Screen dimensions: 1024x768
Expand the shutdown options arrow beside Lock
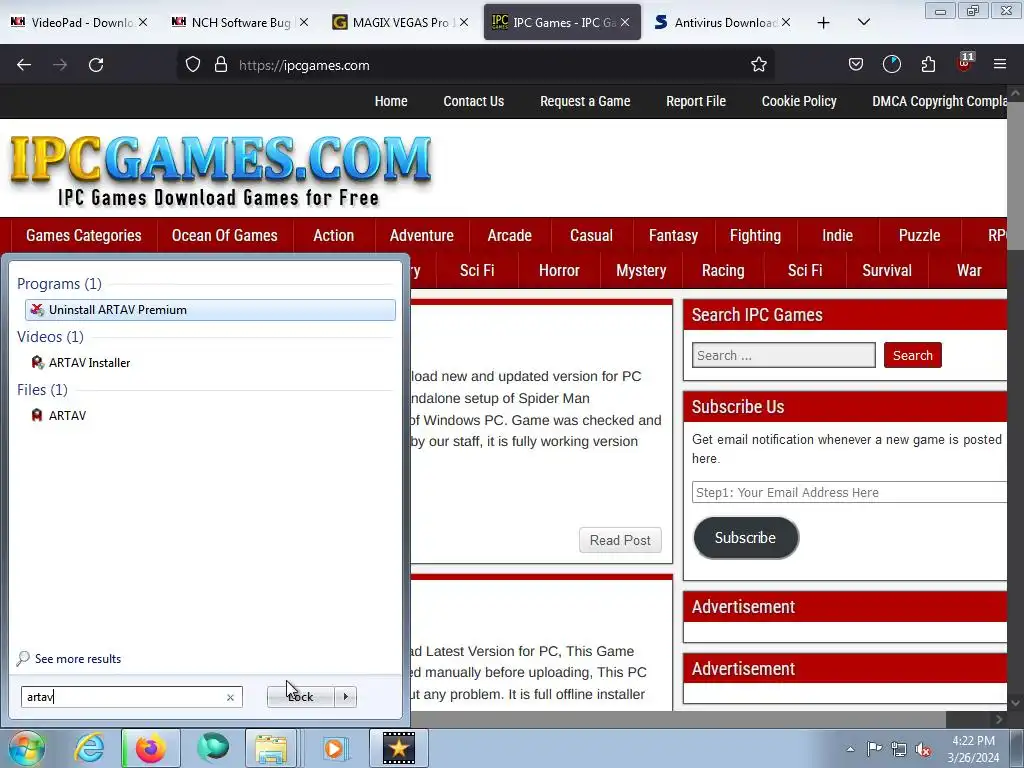(345, 697)
